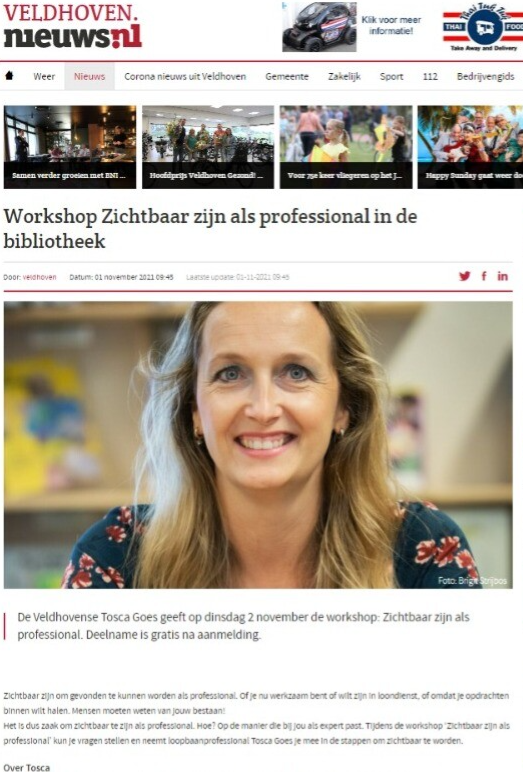Open the Zakelijk menu item

[x=344, y=76]
